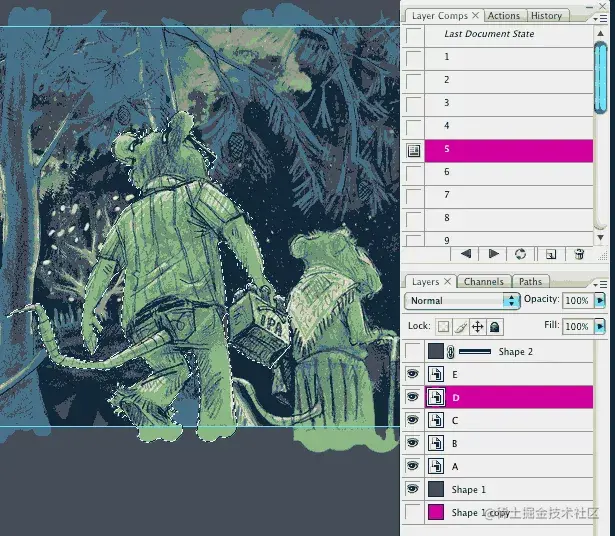Screen dimensions: 615x536
Task: Toggle Last Document State apply box
Action: click(x=414, y=35)
